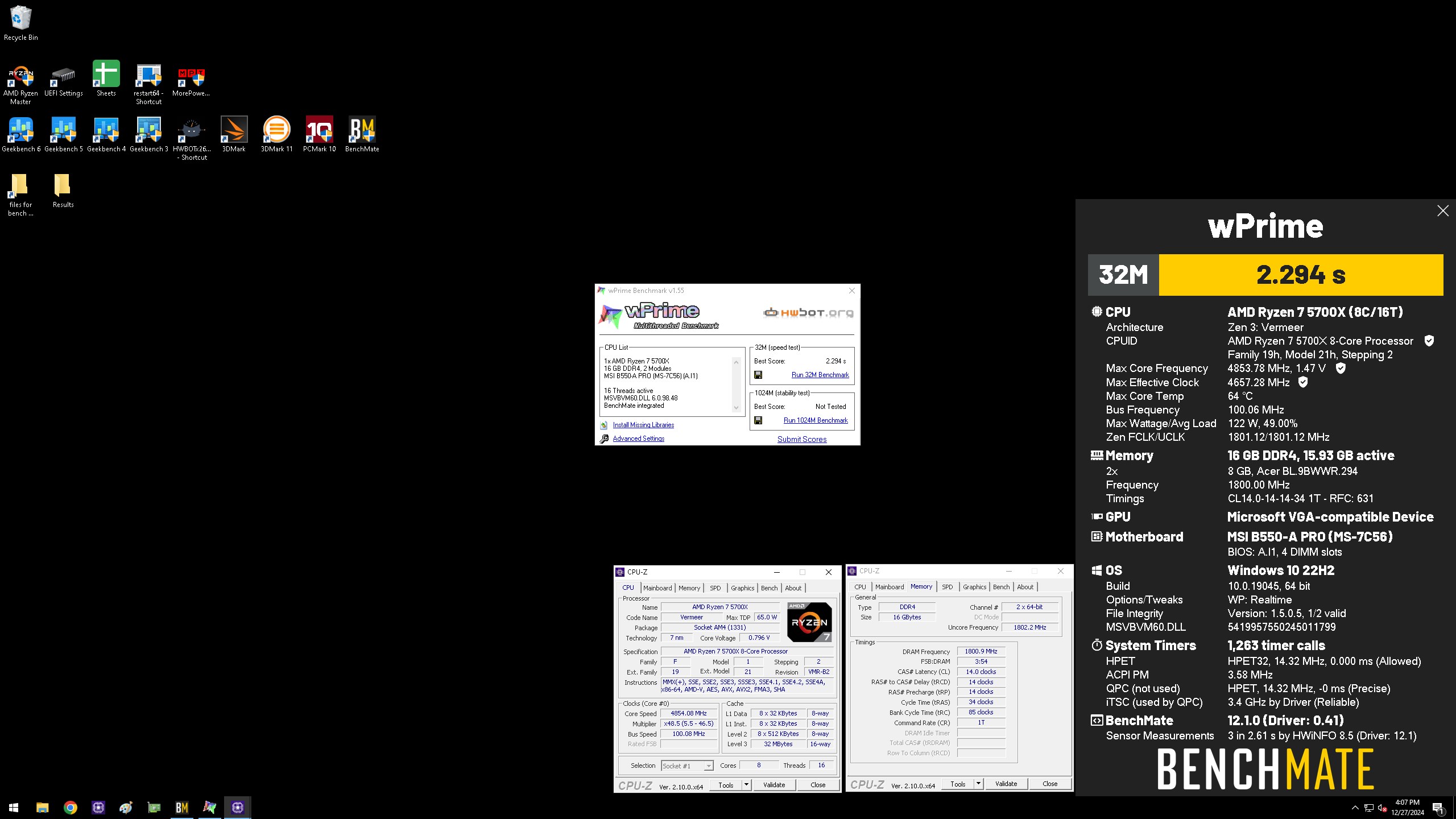Save the wPrime 1024M best score
The height and width of the screenshot is (819, 1456).
(758, 420)
